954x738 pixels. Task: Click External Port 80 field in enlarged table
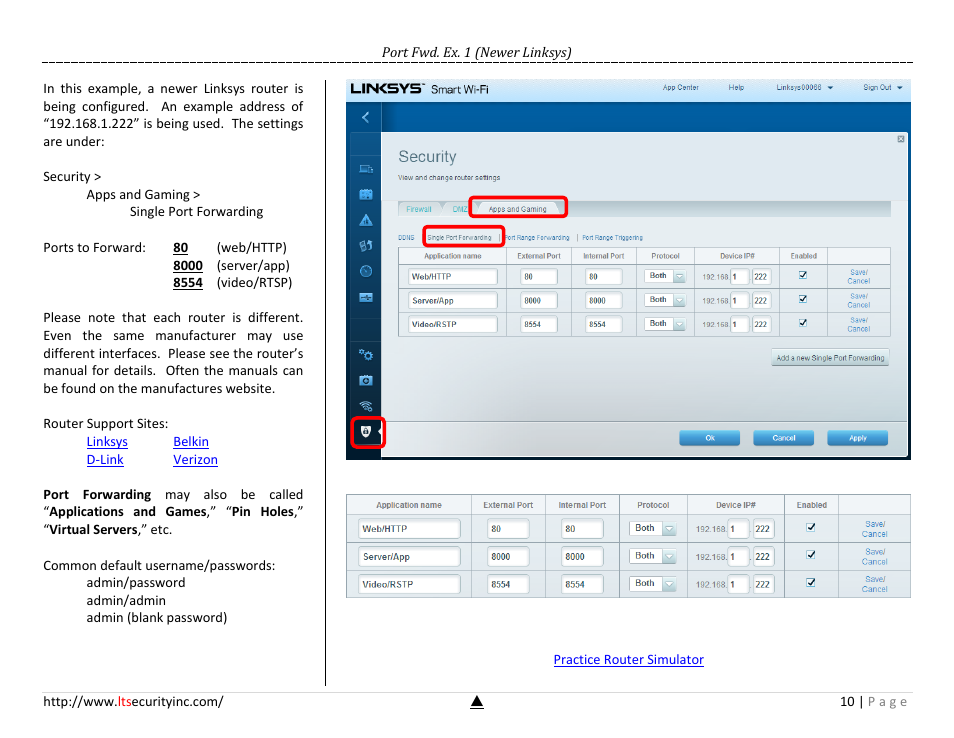coord(508,529)
